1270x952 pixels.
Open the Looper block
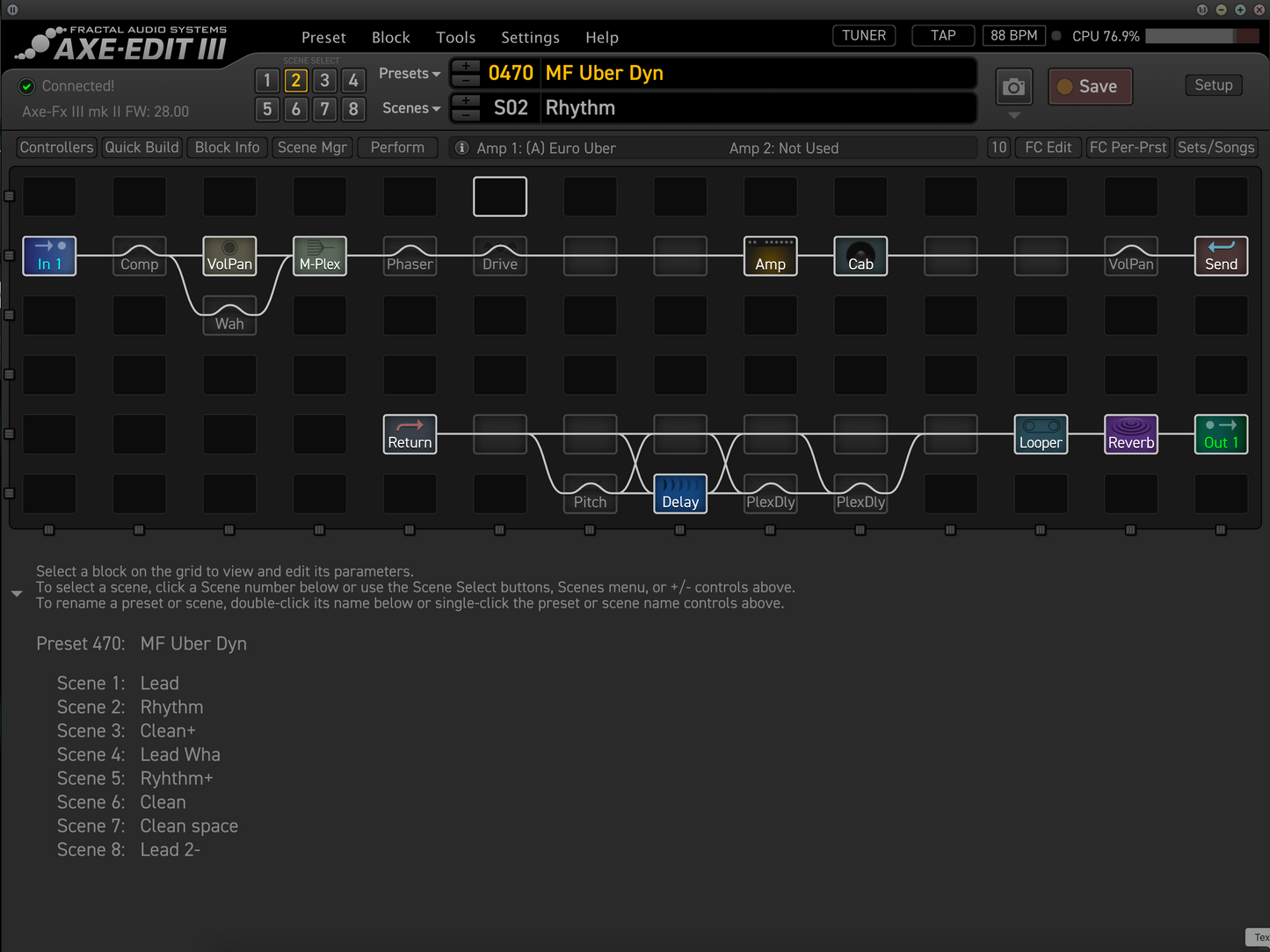[1041, 433]
